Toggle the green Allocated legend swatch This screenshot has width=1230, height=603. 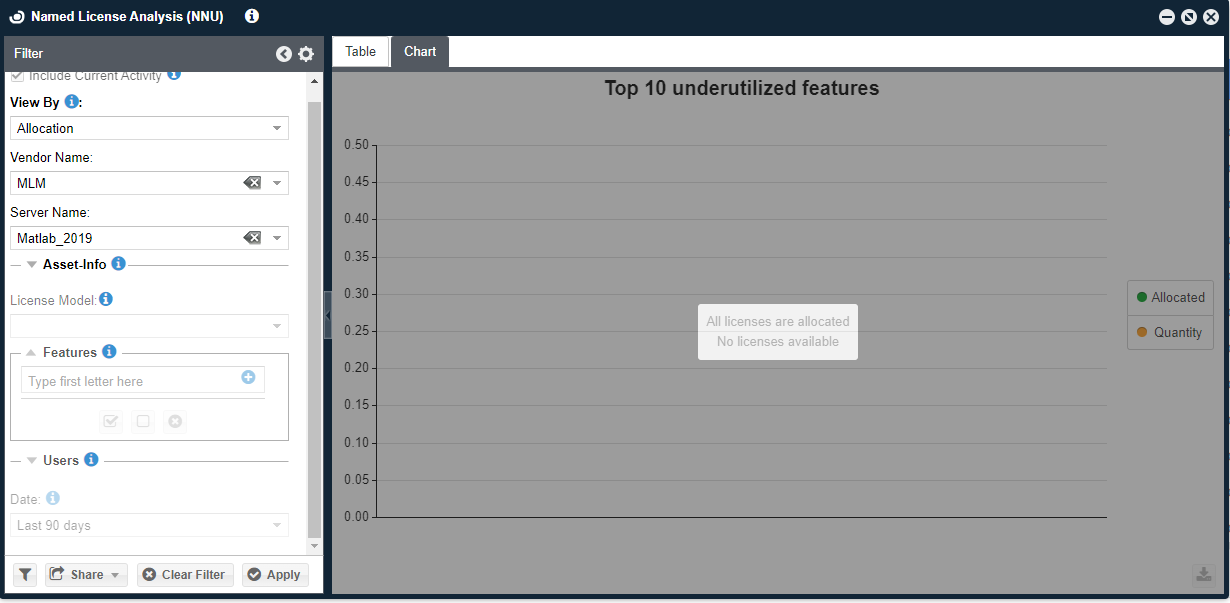pos(1142,297)
